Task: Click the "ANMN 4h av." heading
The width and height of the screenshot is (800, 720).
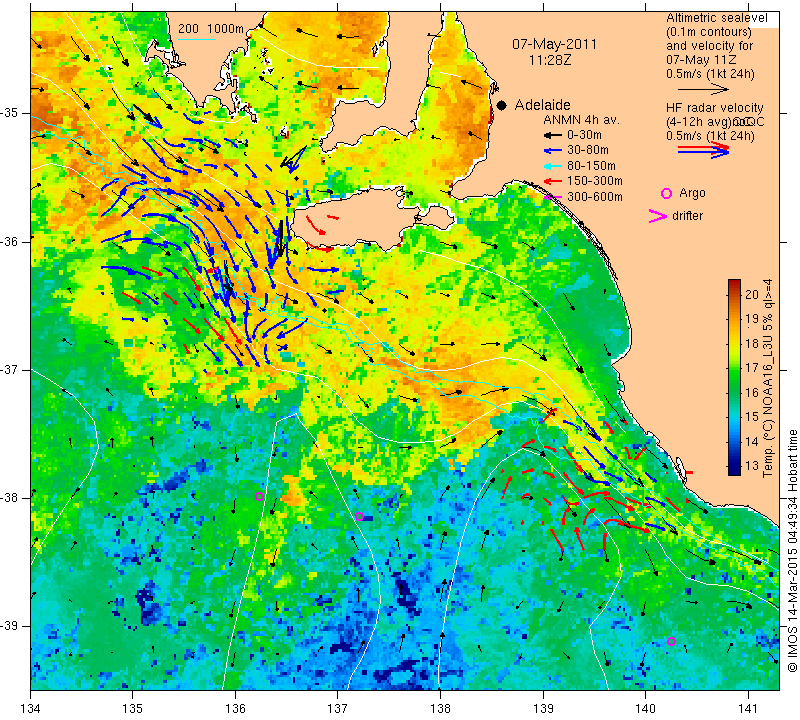Action: coord(581,120)
